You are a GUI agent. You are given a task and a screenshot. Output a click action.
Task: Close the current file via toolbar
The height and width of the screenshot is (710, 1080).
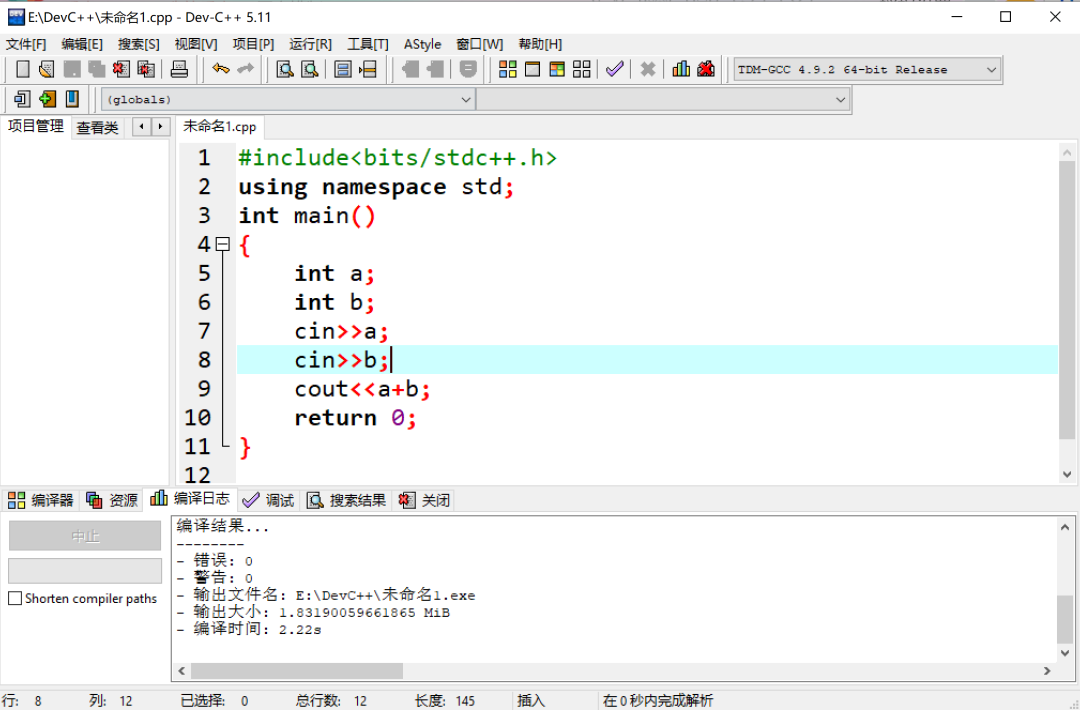click(121, 69)
